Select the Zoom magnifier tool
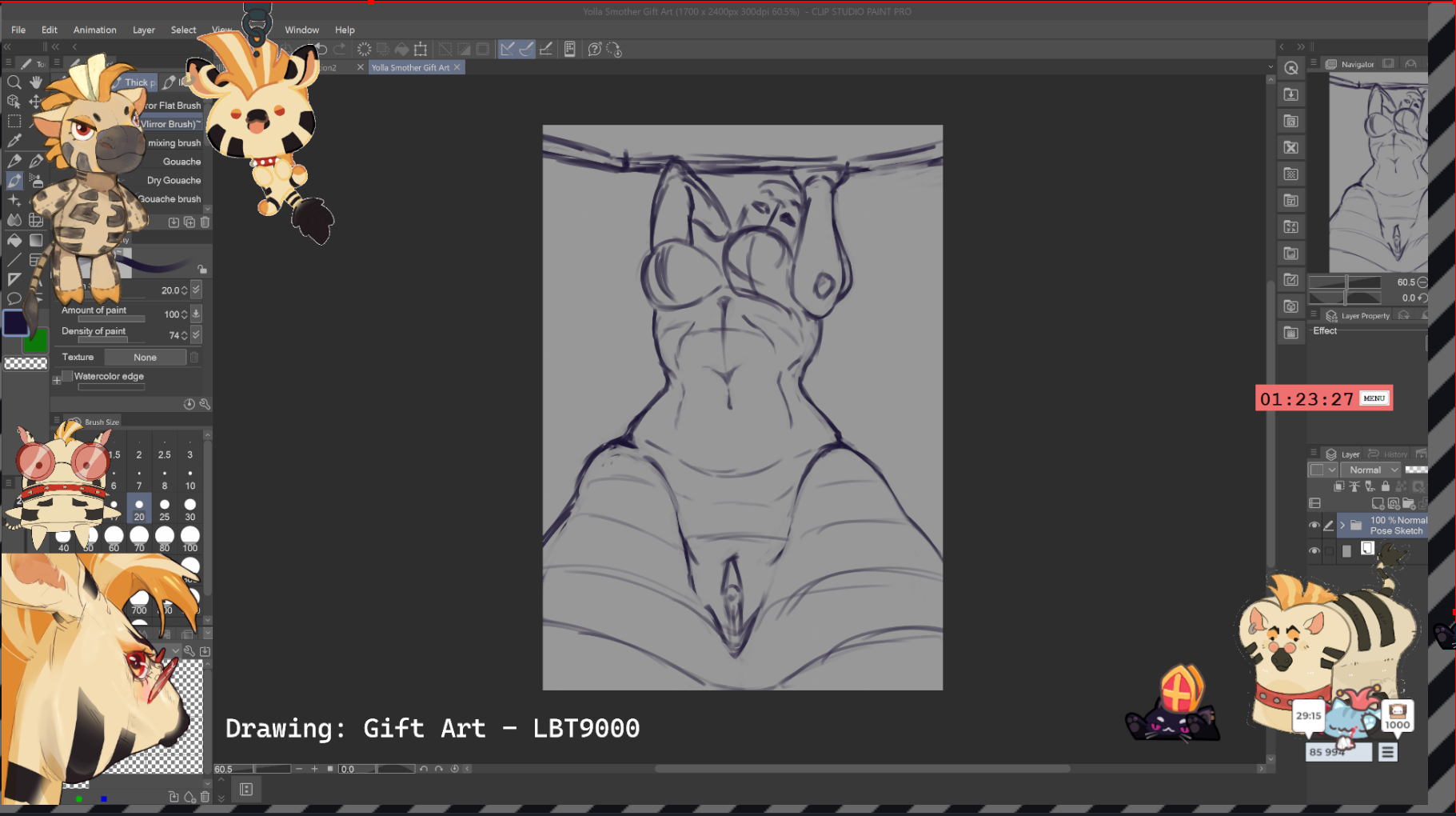 14,82
